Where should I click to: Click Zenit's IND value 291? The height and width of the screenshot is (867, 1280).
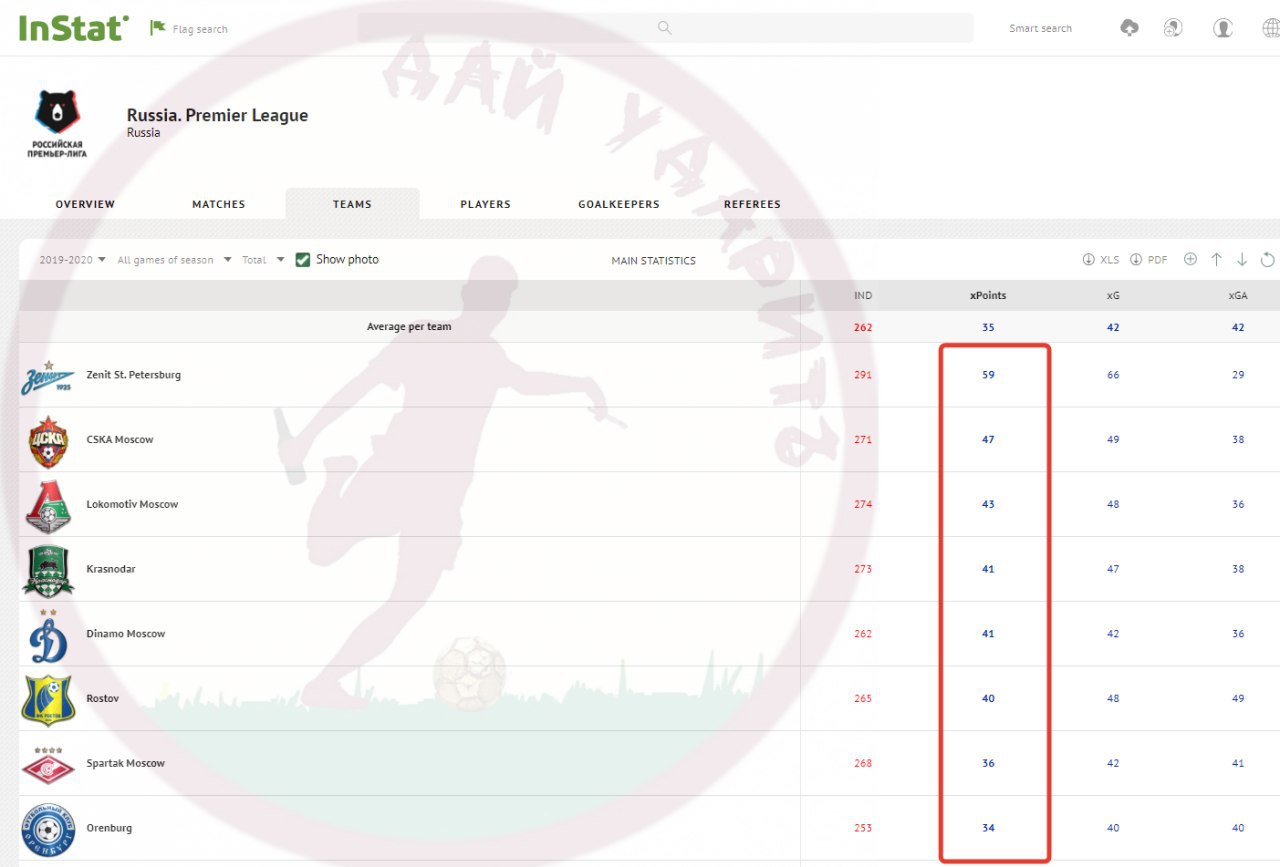863,375
